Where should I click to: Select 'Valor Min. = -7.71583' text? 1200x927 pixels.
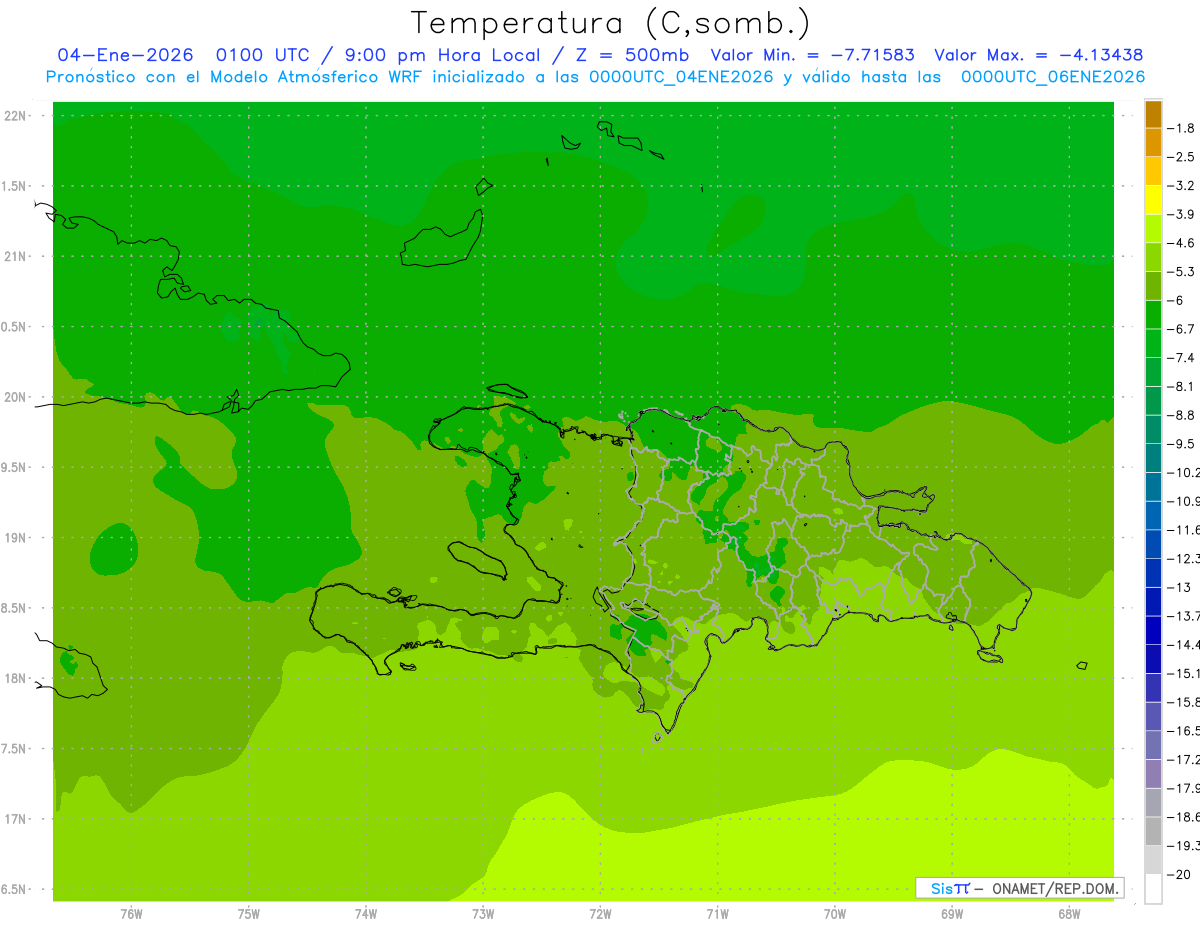click(x=812, y=55)
